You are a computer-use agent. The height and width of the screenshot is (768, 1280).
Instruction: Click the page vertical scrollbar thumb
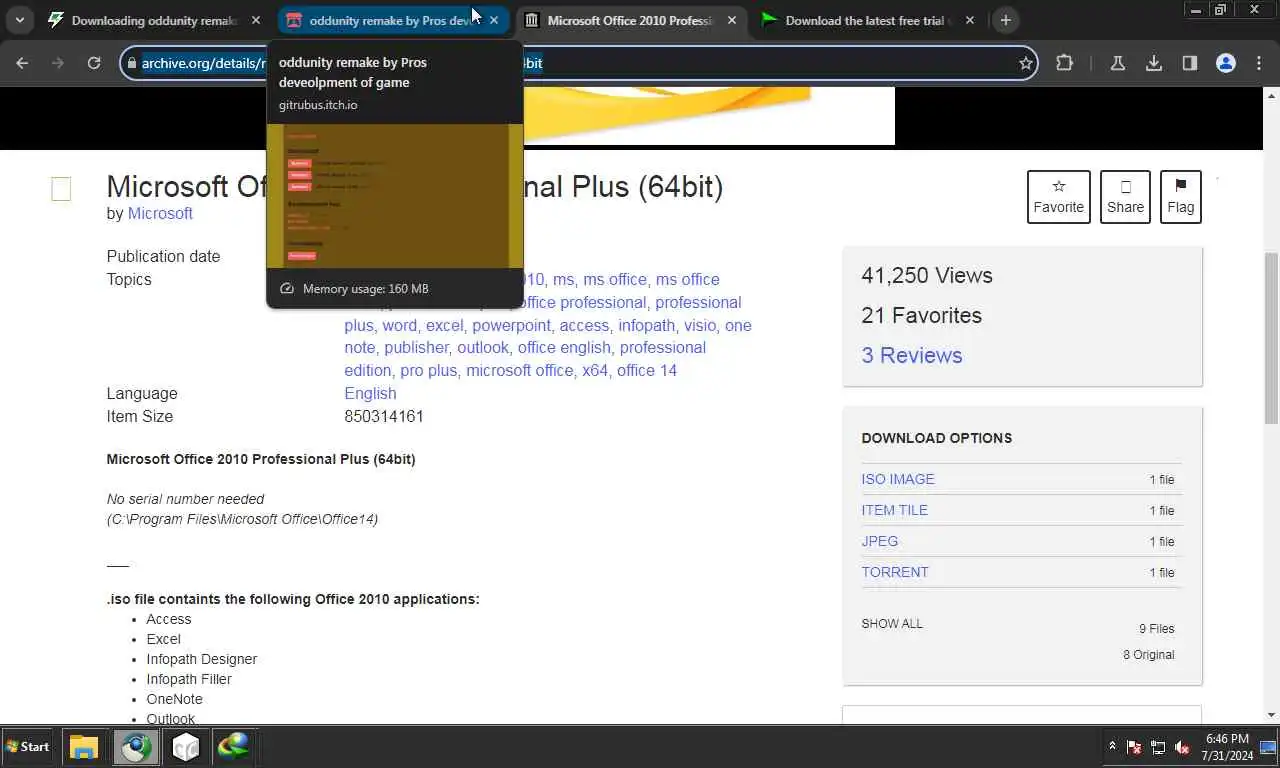1271,338
